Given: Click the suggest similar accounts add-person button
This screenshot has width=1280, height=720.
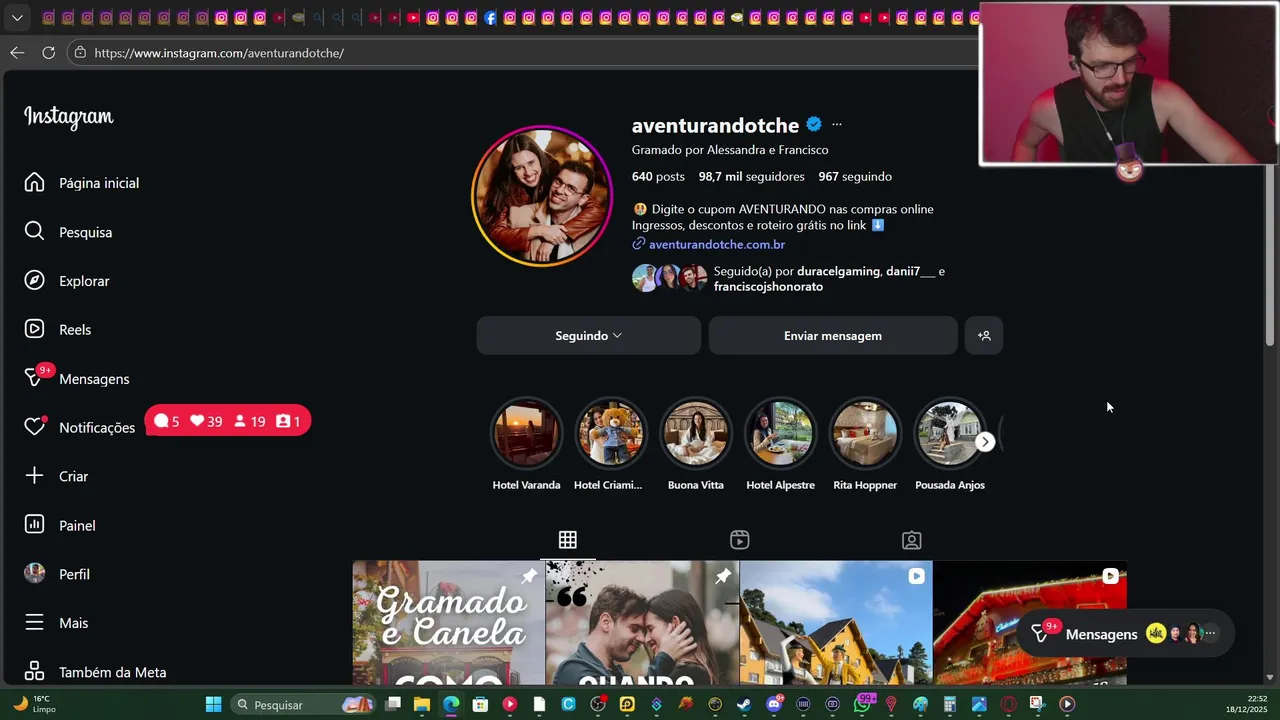Looking at the screenshot, I should [984, 336].
